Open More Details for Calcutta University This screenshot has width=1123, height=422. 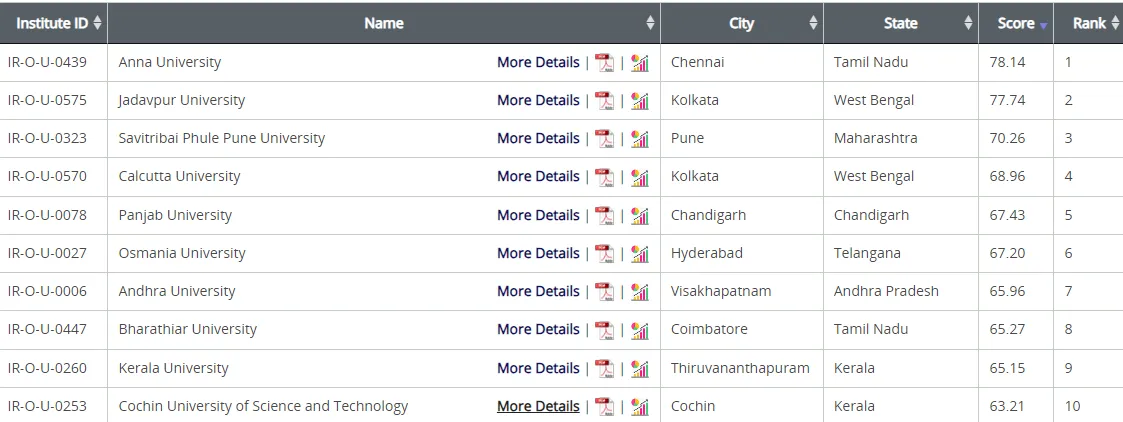(x=538, y=176)
